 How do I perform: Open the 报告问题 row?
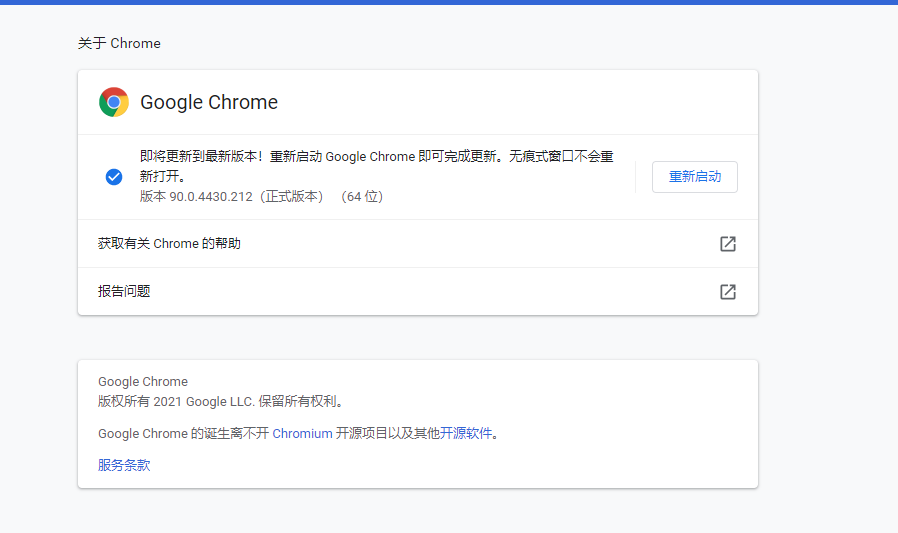[418, 291]
